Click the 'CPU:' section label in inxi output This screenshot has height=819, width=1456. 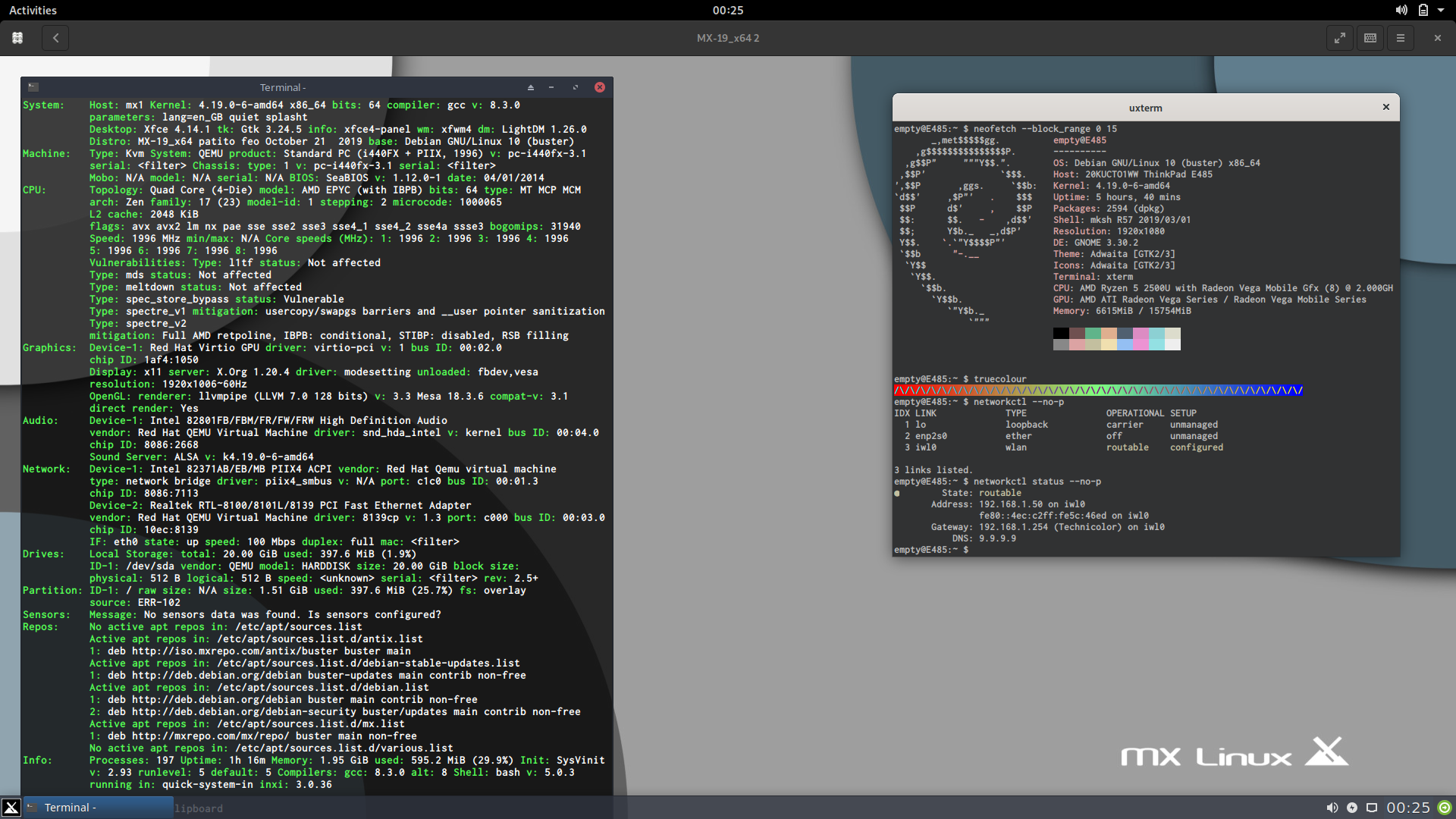click(34, 190)
